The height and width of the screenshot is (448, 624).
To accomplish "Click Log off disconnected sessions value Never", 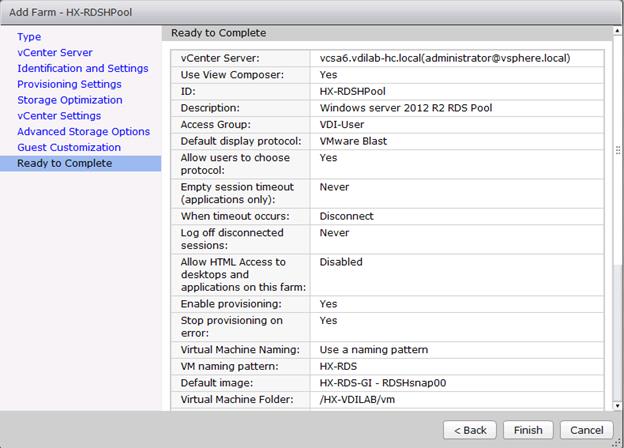I will click(334, 233).
